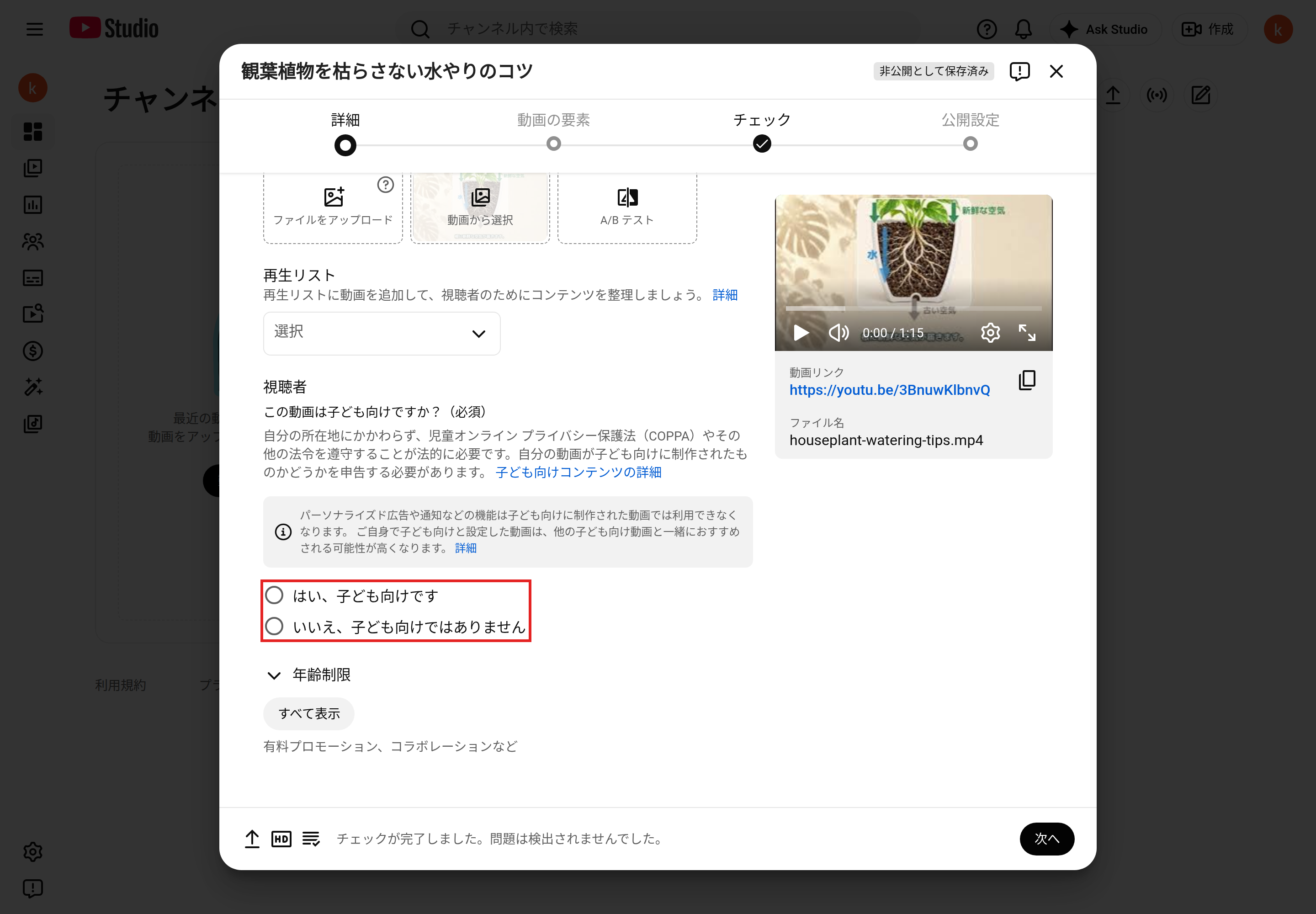Image resolution: width=1316 pixels, height=914 pixels.
Task: Mute the preview video volume
Action: [838, 333]
